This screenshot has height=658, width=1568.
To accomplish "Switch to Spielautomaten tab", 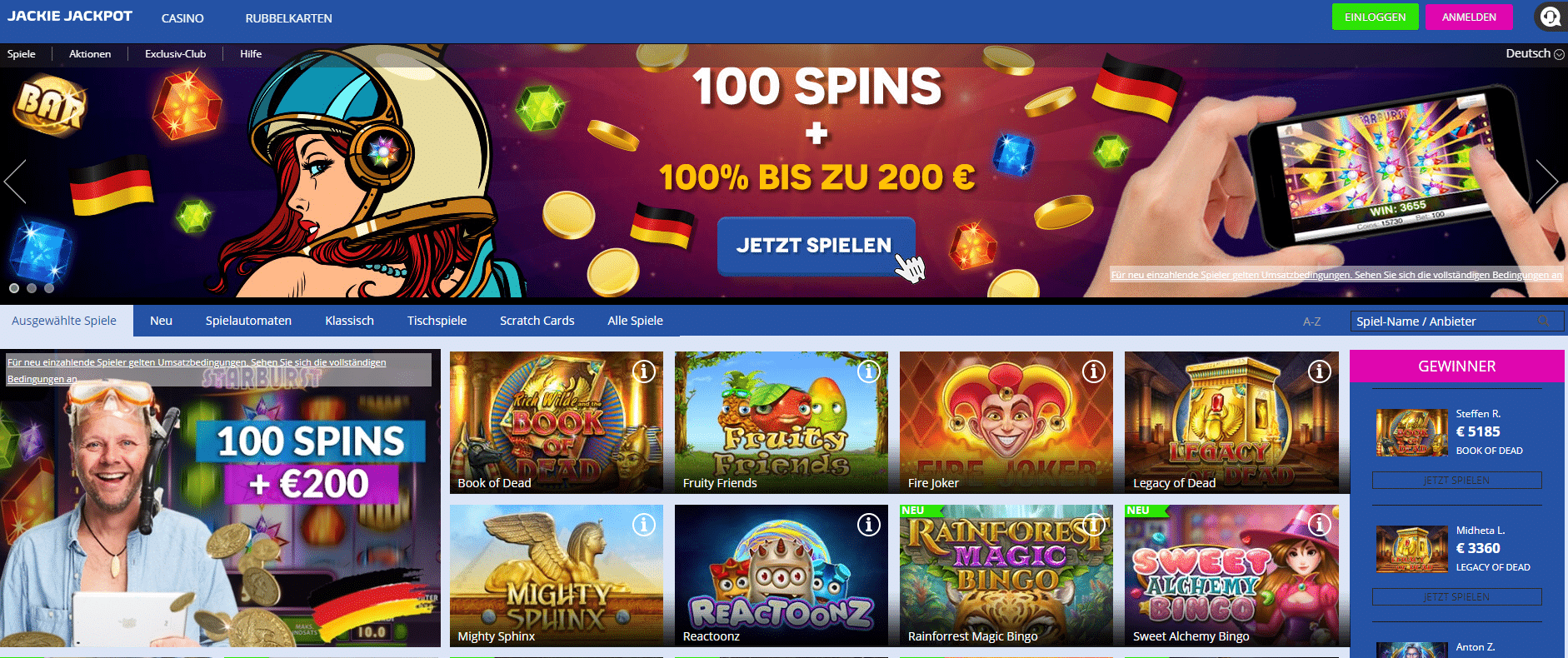I will 248,321.
